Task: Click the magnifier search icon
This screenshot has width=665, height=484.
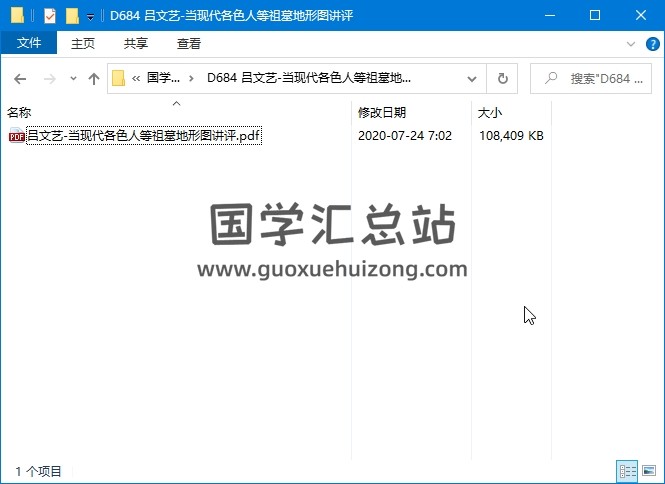Action: click(551, 78)
